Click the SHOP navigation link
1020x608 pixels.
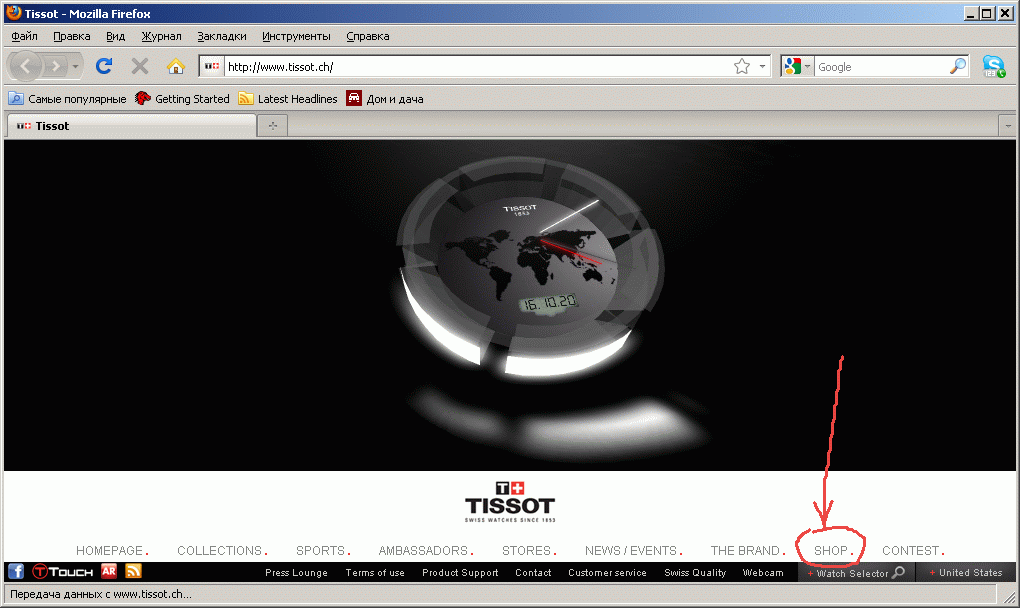(x=831, y=551)
